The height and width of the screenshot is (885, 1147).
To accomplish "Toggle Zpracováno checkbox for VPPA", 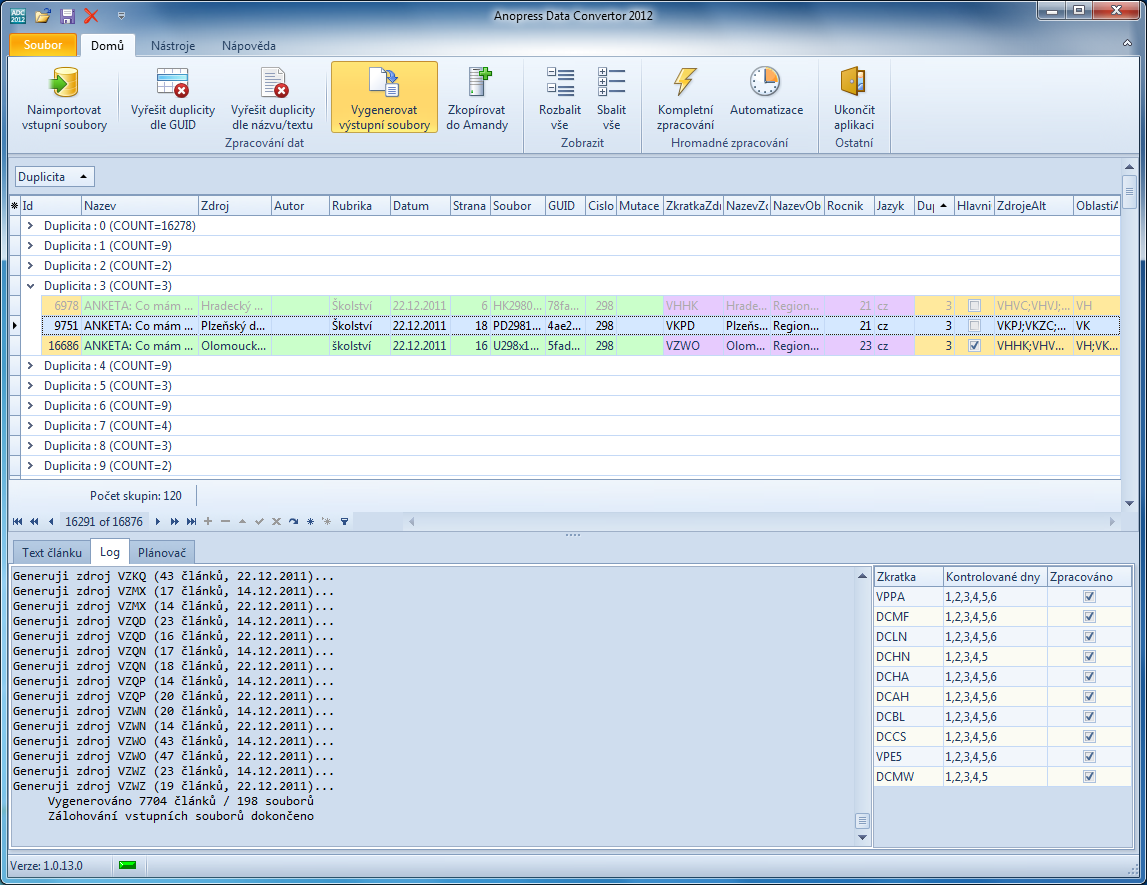I will pos(1089,597).
